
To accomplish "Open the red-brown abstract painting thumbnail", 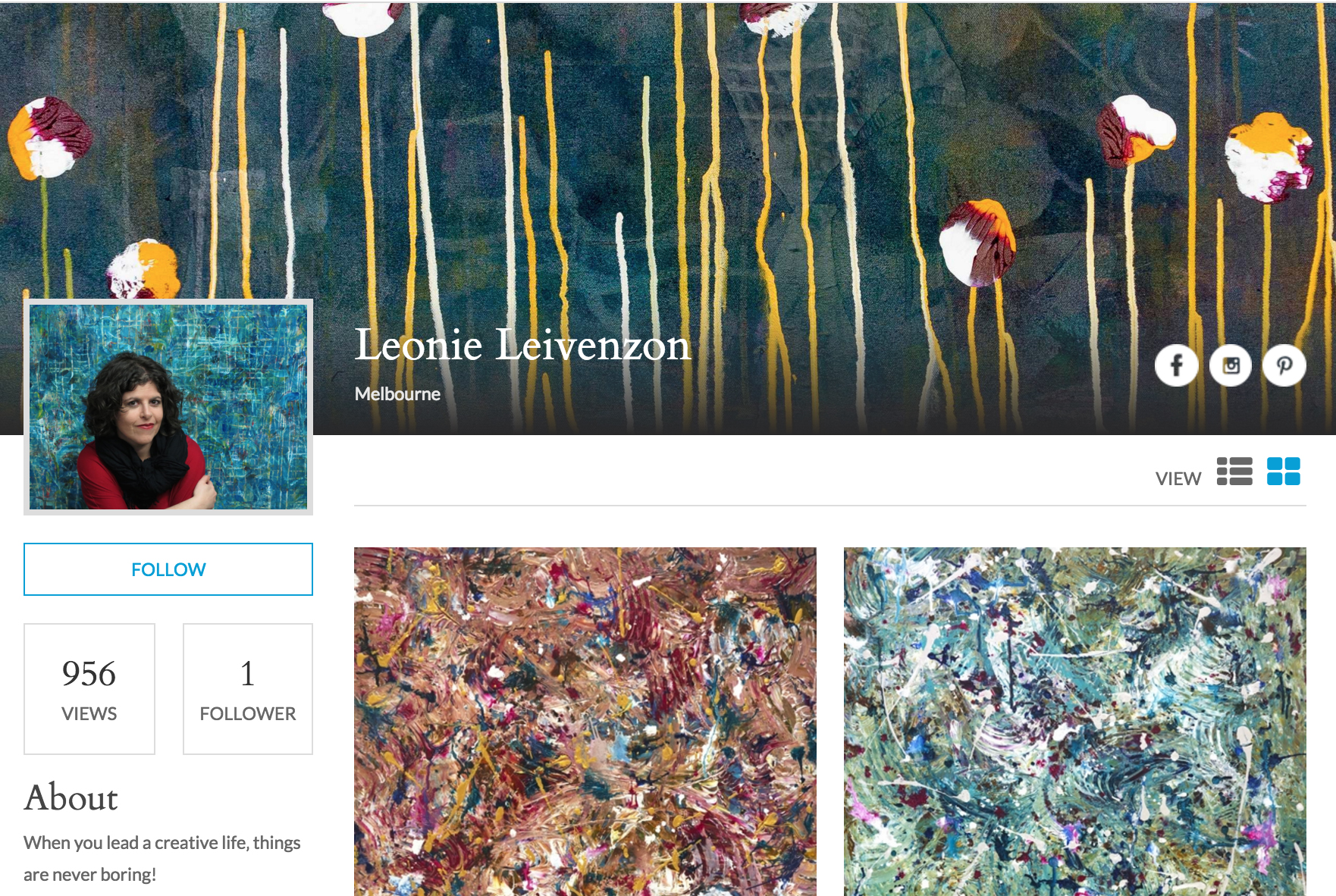I will 585,722.
